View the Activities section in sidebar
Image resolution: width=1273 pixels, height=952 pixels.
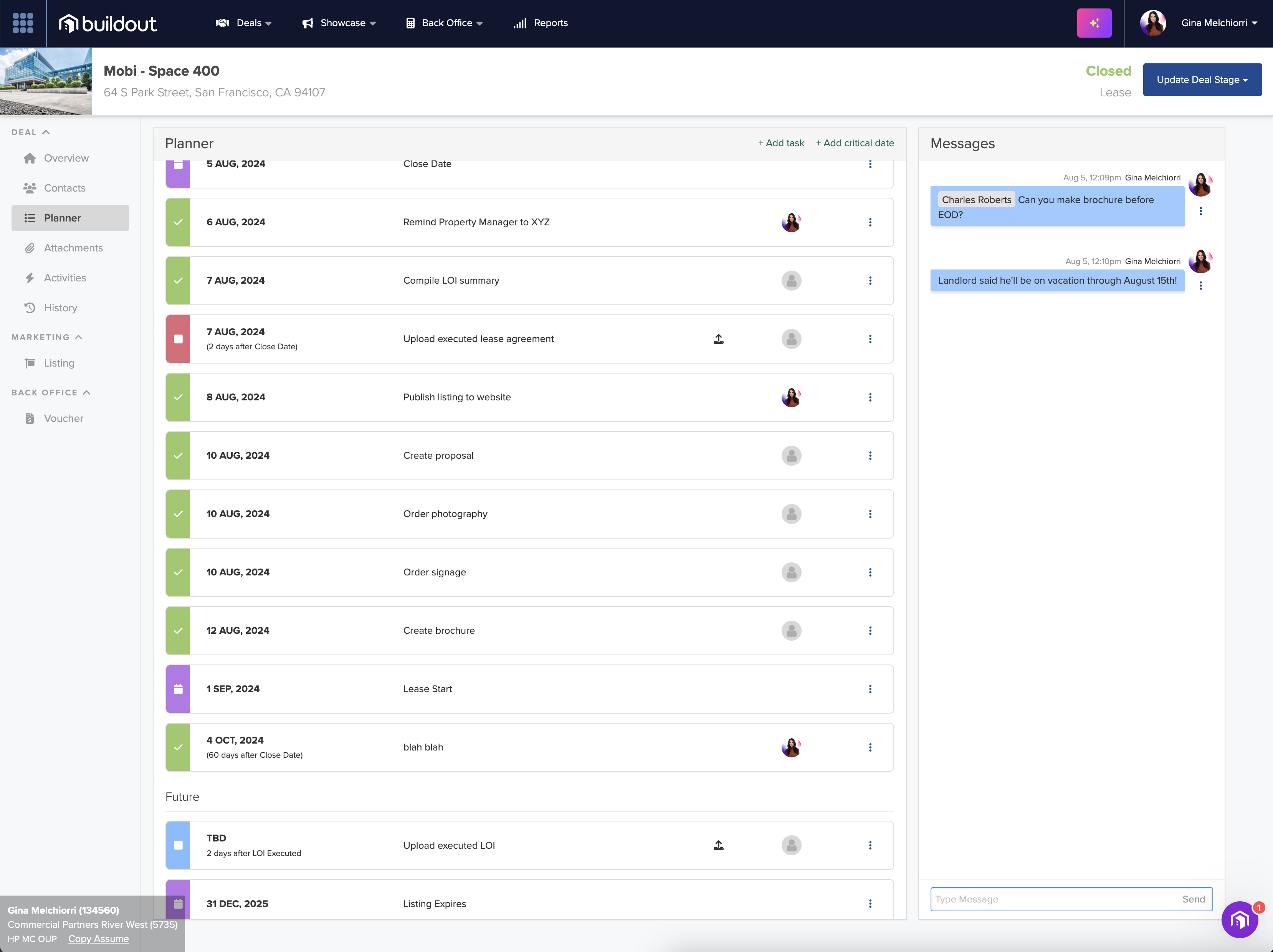click(x=65, y=278)
